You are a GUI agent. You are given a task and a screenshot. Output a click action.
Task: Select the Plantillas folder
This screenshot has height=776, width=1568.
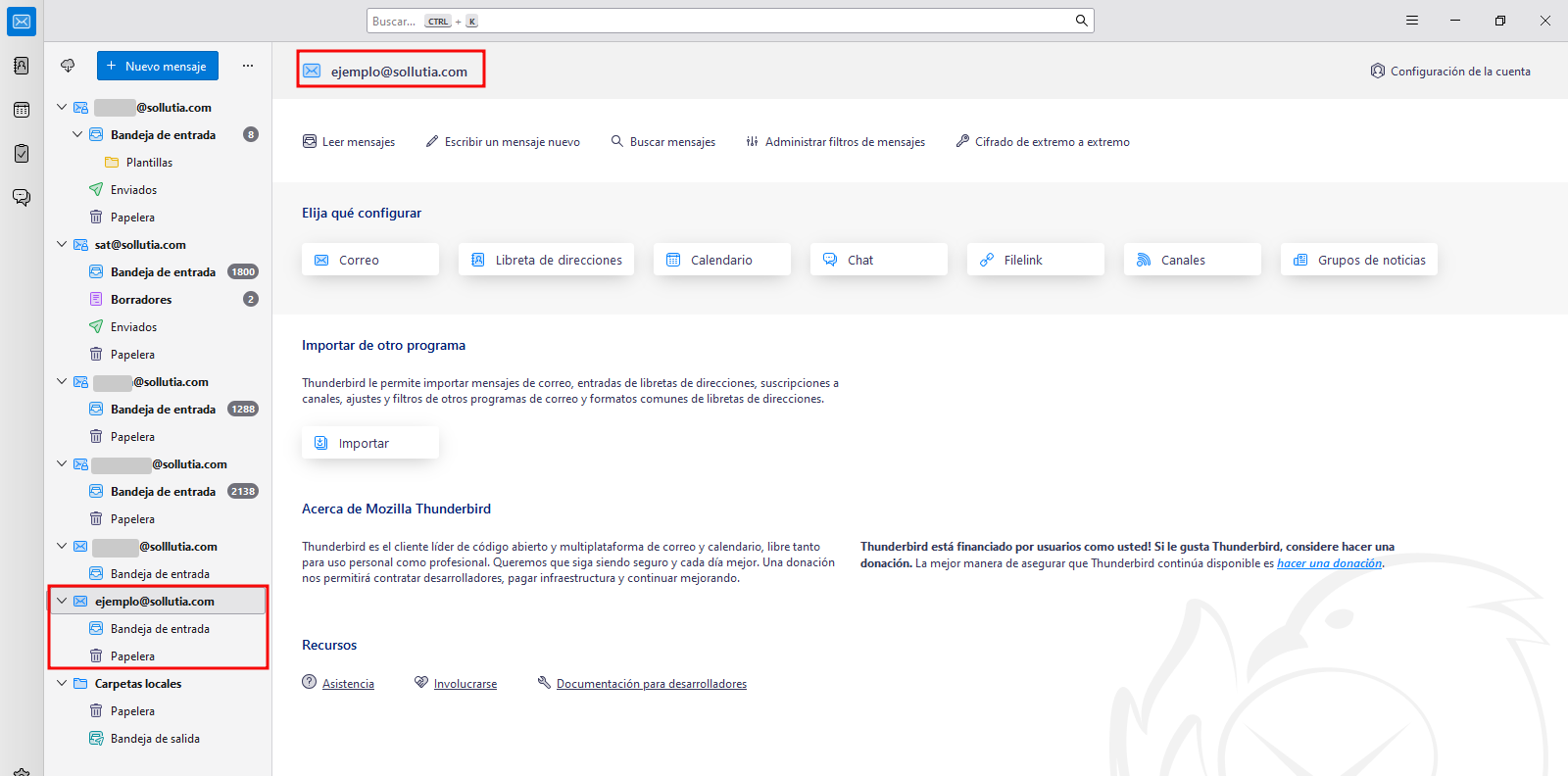pos(158,163)
